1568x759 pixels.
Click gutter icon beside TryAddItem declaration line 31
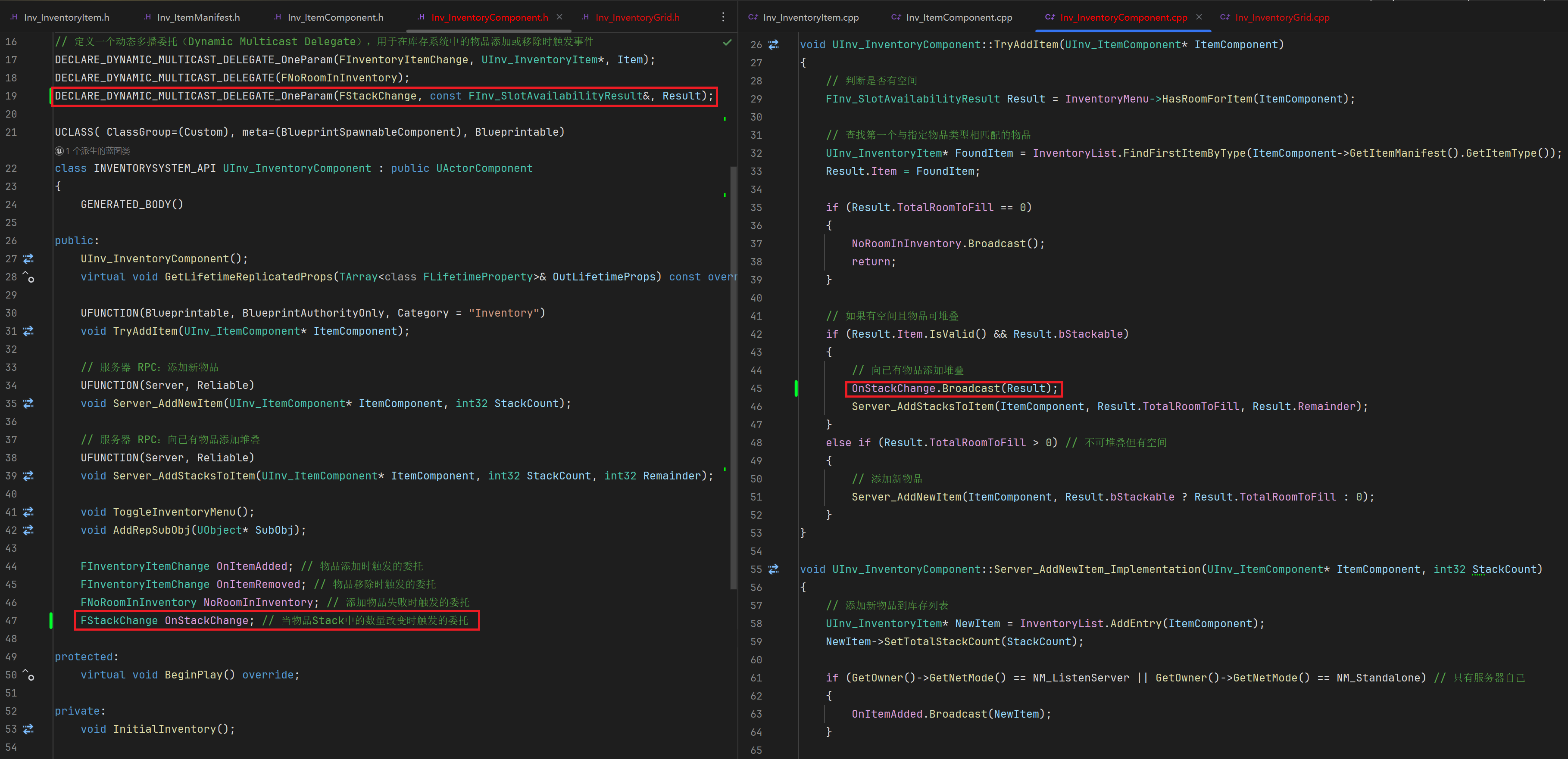[28, 331]
